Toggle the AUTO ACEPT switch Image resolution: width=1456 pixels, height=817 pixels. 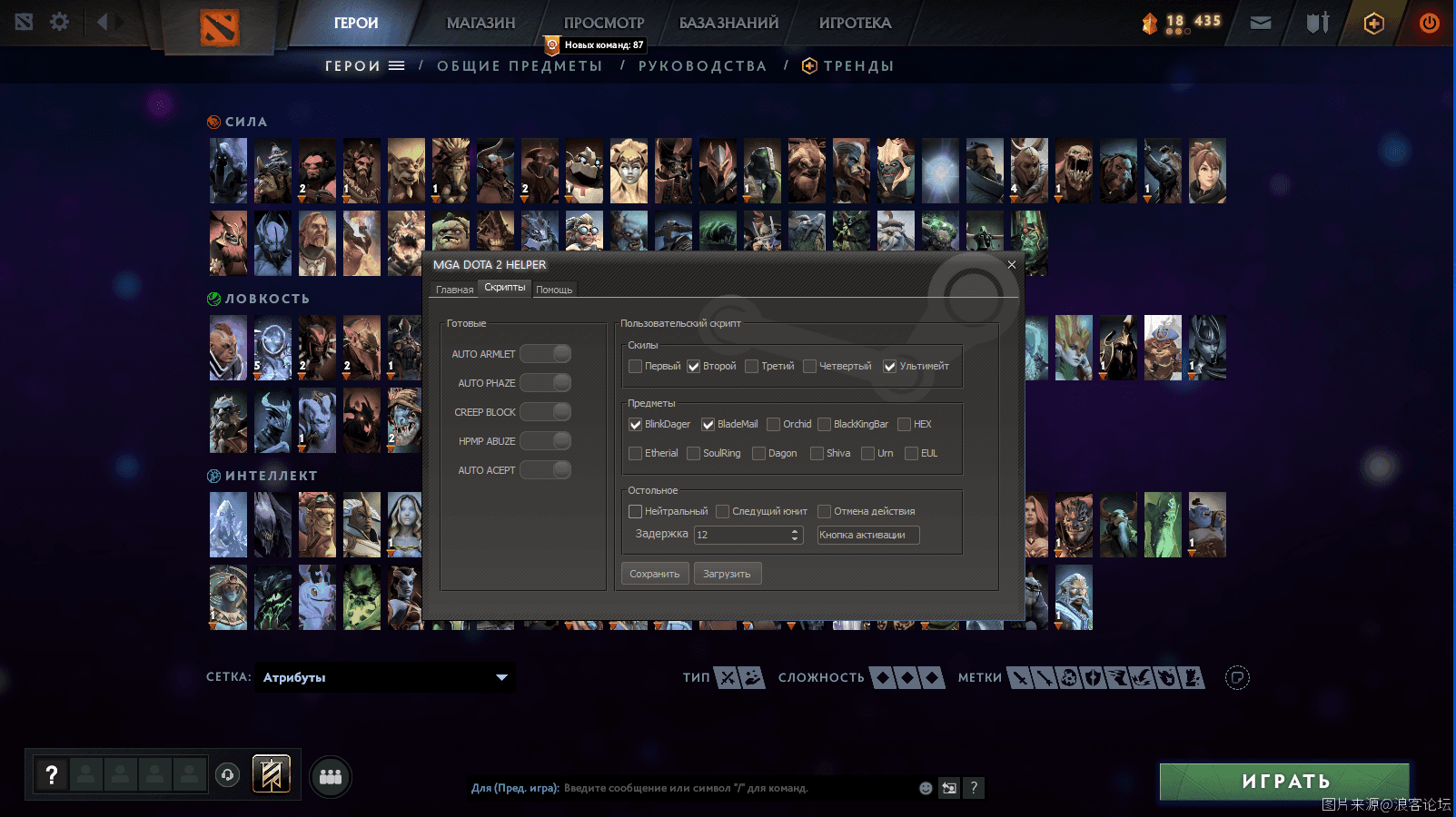click(x=545, y=470)
